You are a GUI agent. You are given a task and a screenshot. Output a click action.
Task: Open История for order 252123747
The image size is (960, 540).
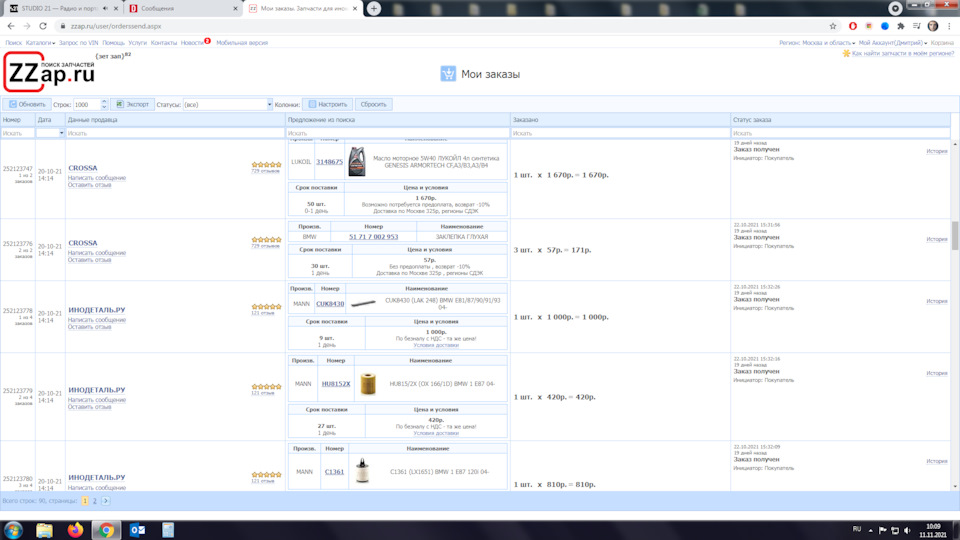pos(937,151)
